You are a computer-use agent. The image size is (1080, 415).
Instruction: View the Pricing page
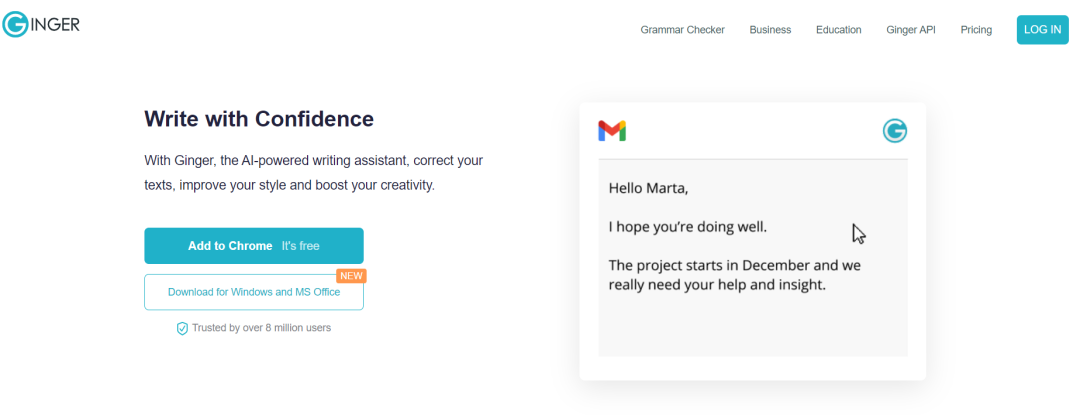click(x=976, y=30)
